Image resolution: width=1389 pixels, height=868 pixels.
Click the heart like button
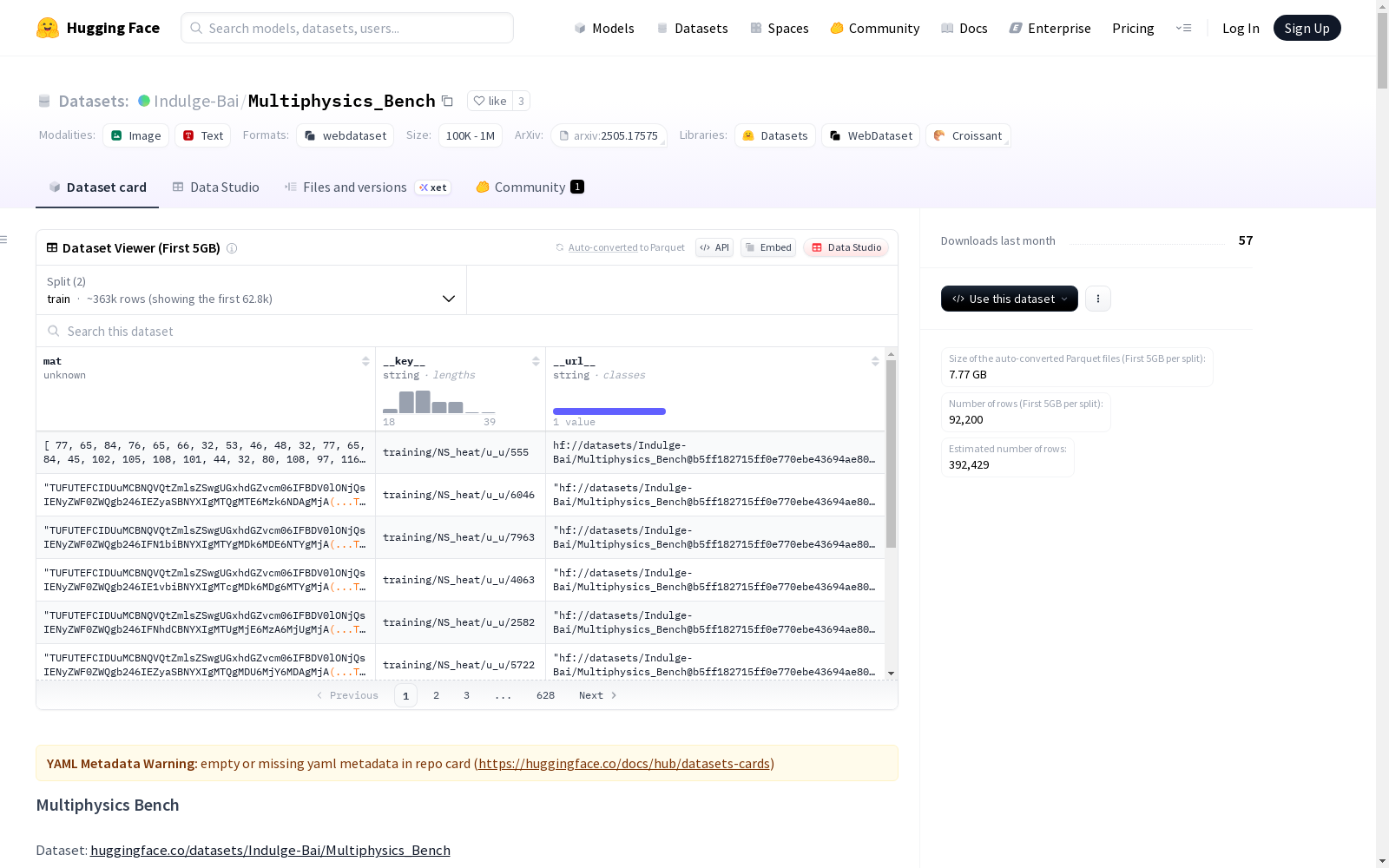click(490, 101)
